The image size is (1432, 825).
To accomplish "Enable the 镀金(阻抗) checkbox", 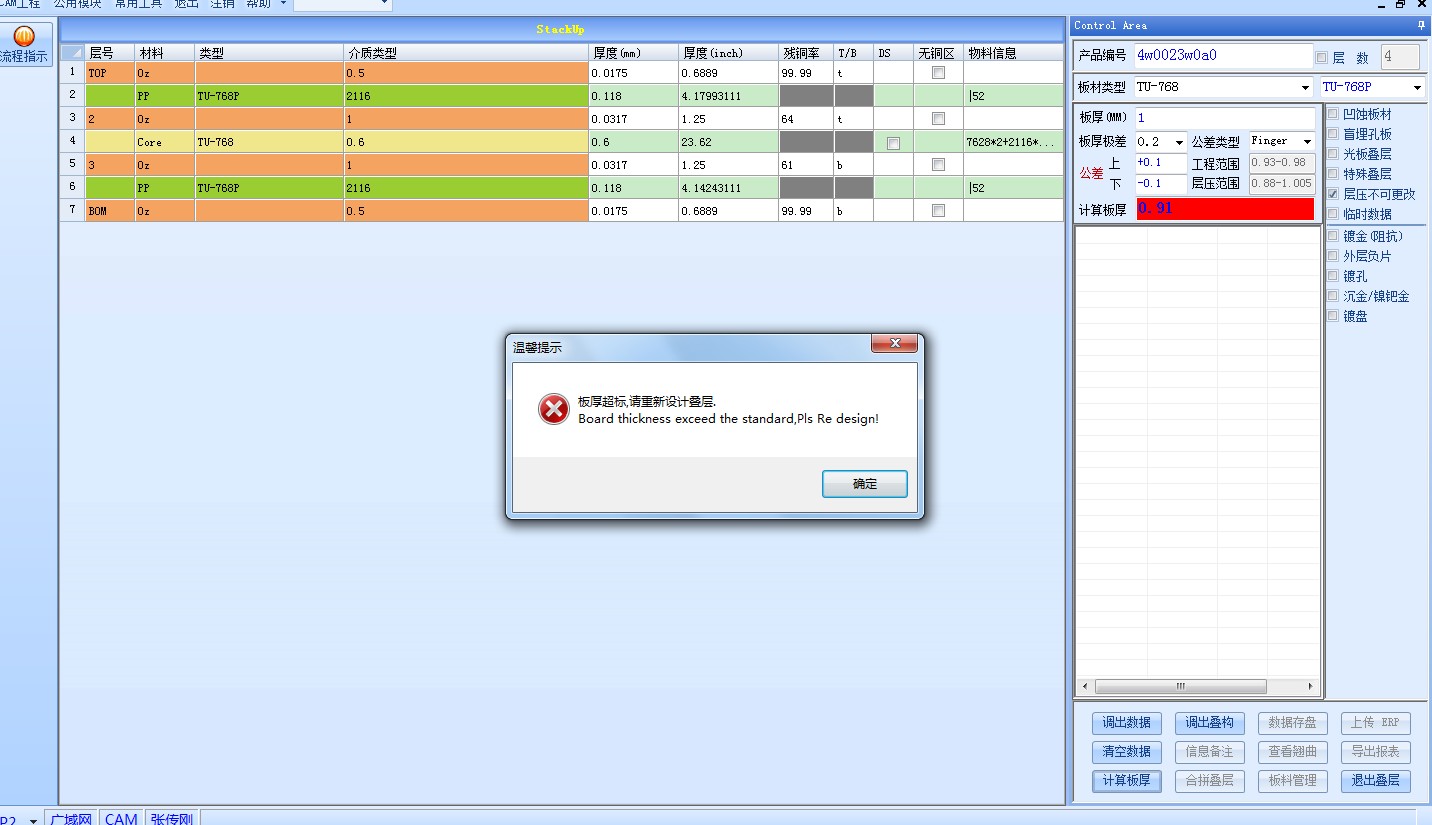I will pos(1333,236).
